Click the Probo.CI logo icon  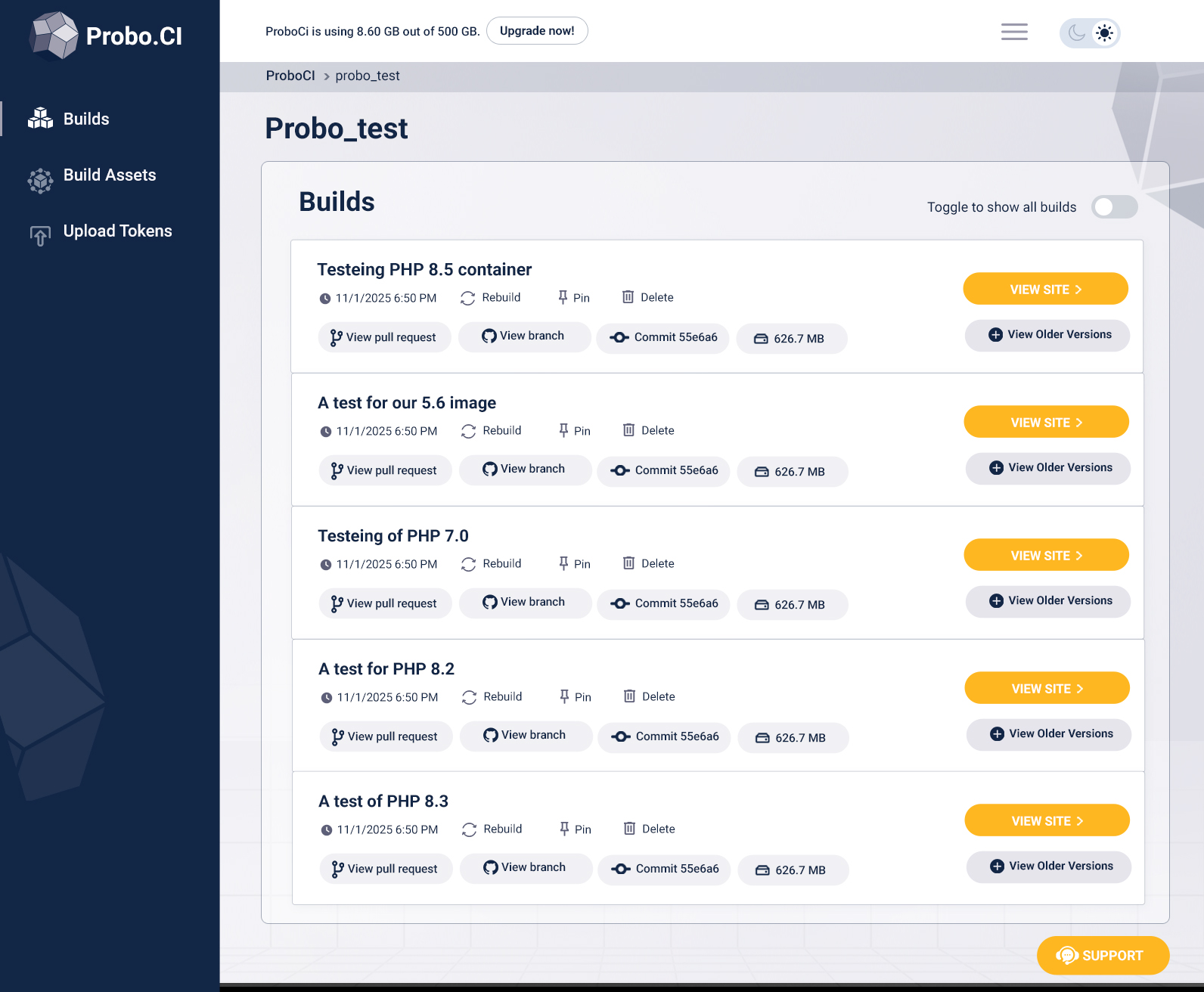[54, 35]
